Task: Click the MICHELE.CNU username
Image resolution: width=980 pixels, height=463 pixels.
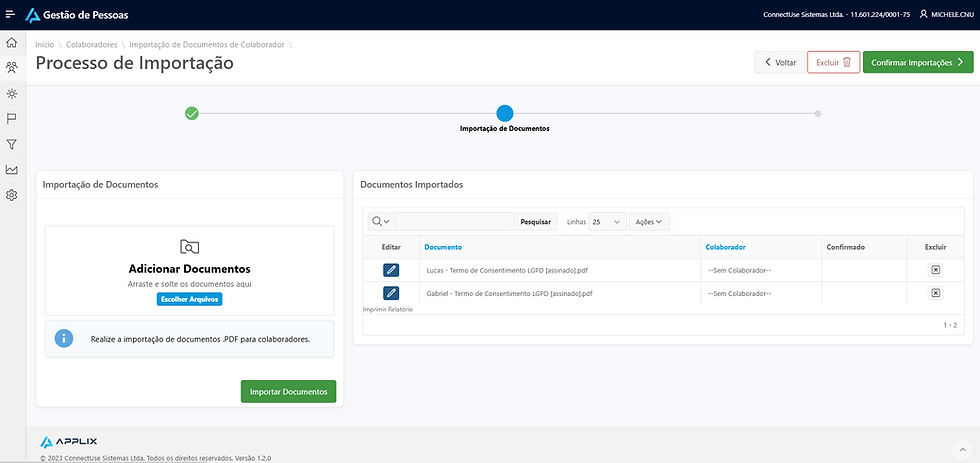Action: point(952,14)
